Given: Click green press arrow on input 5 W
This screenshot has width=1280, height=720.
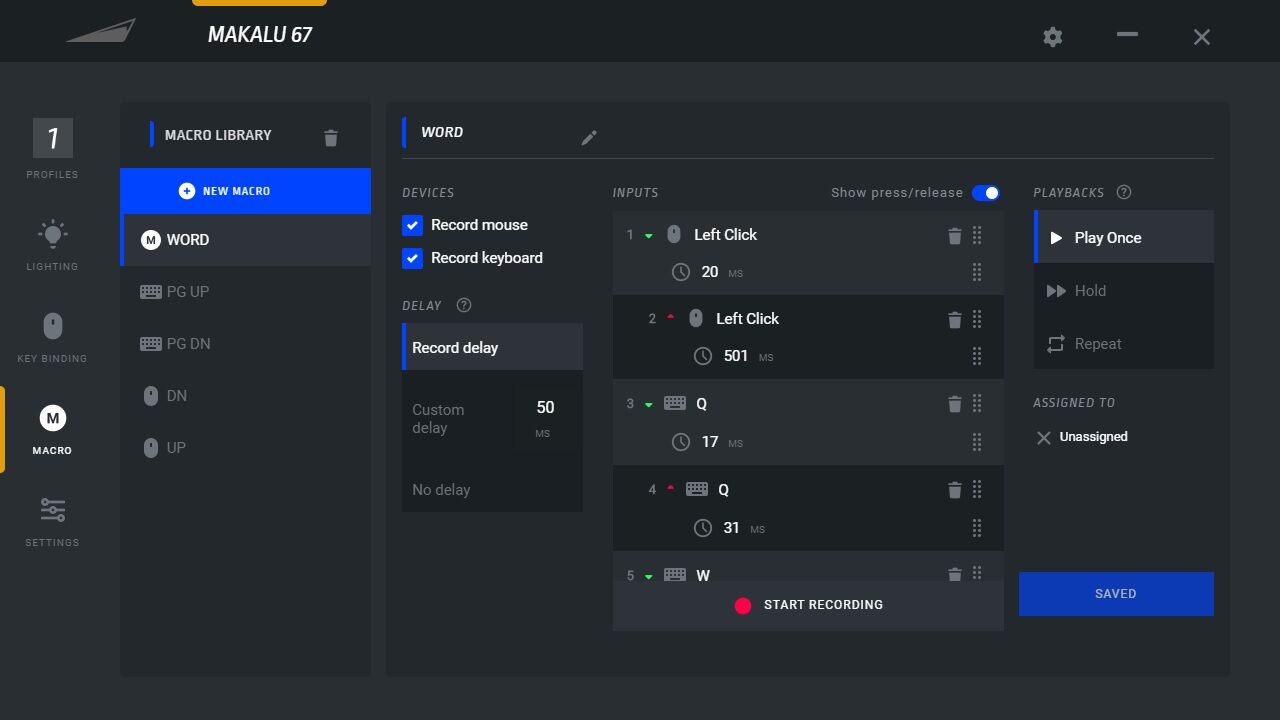Looking at the screenshot, I should [x=649, y=577].
